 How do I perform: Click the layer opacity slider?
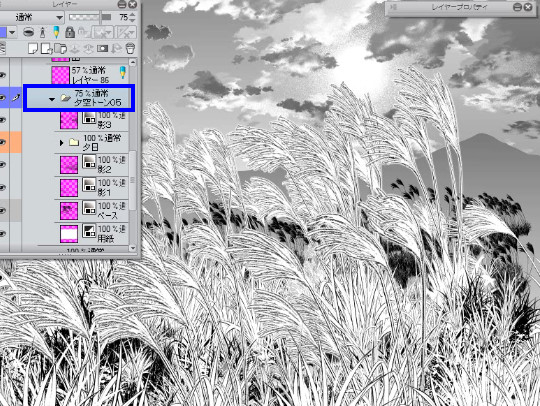pyautogui.click(x=90, y=17)
